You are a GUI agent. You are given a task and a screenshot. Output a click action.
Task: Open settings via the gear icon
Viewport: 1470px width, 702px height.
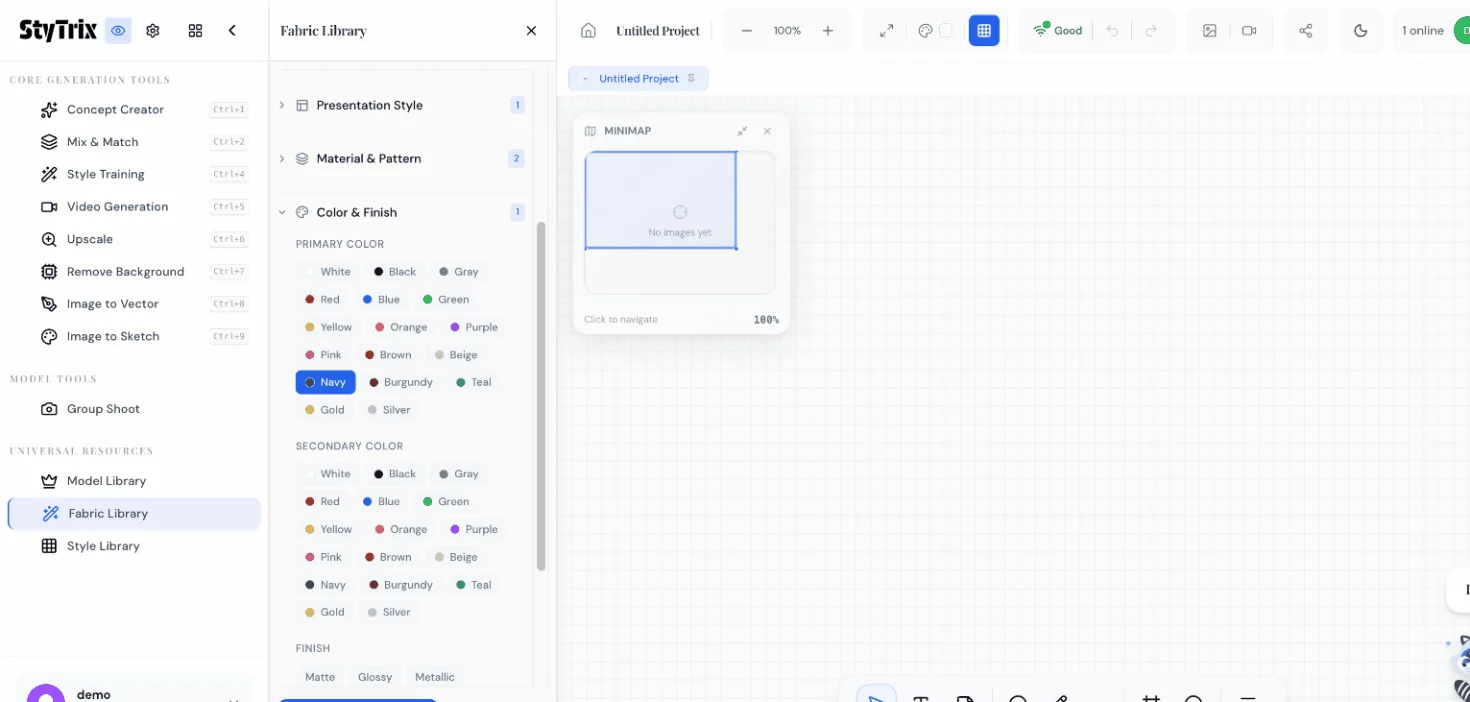(153, 31)
